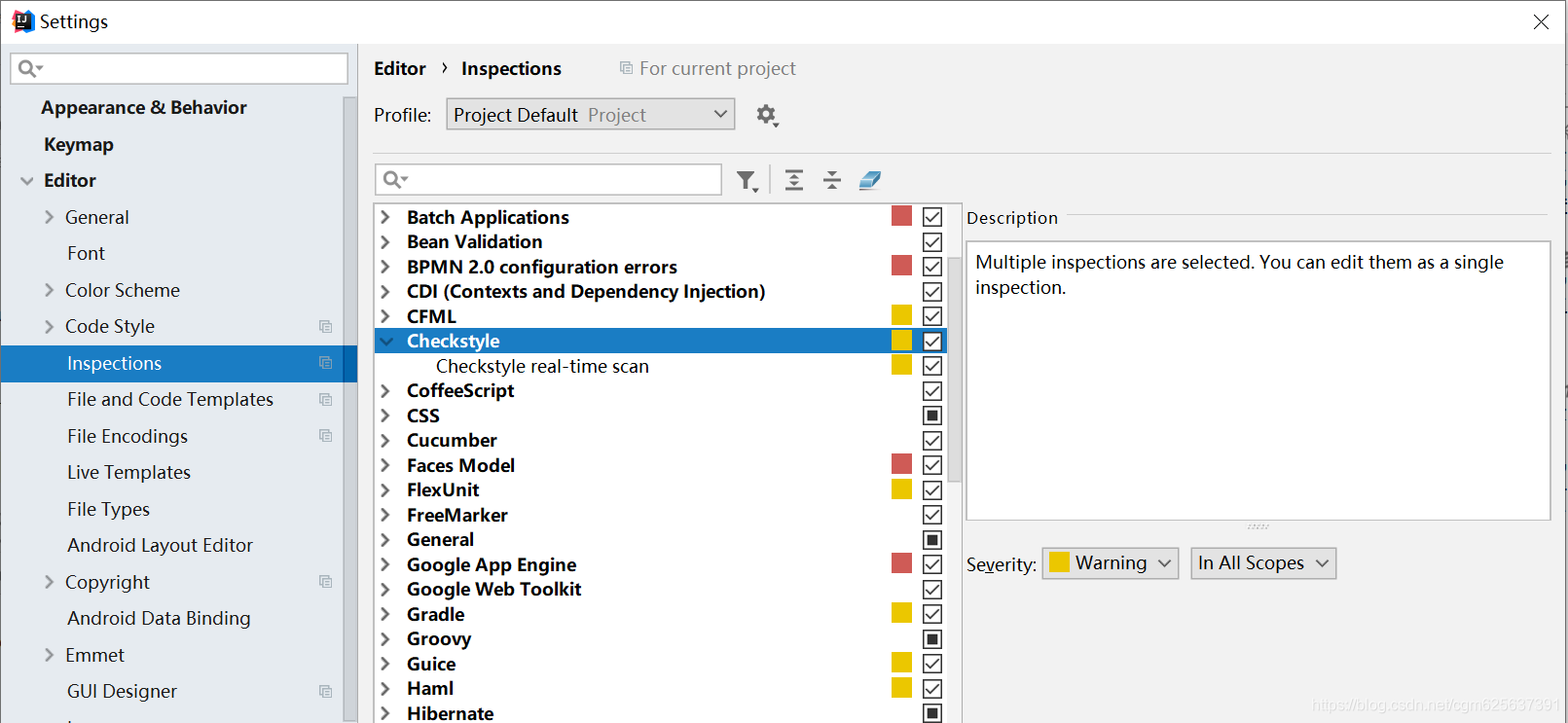Open the Severity Warning dropdown
1568x723 pixels.
tap(1111, 563)
